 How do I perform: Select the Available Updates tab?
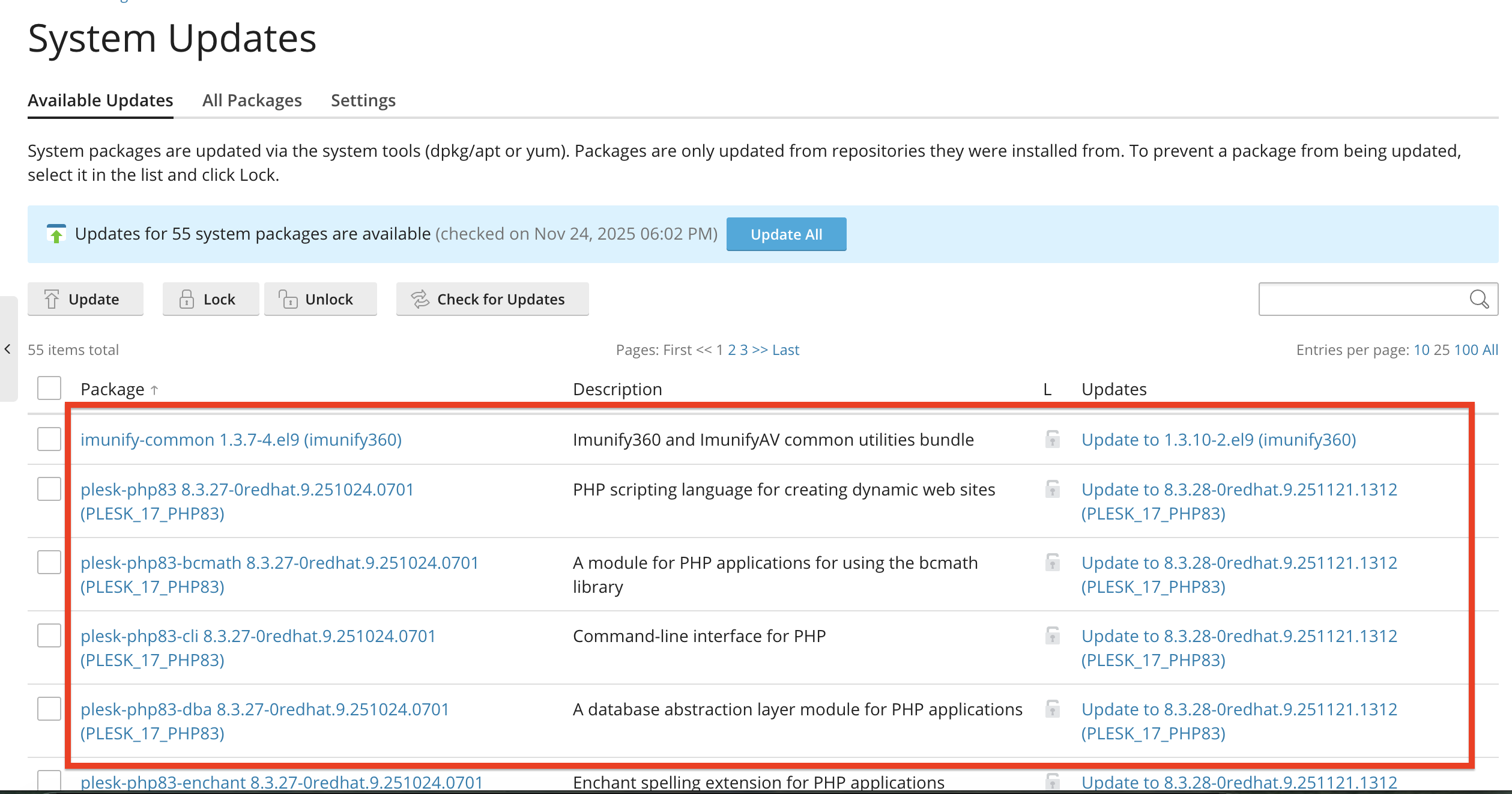point(100,100)
